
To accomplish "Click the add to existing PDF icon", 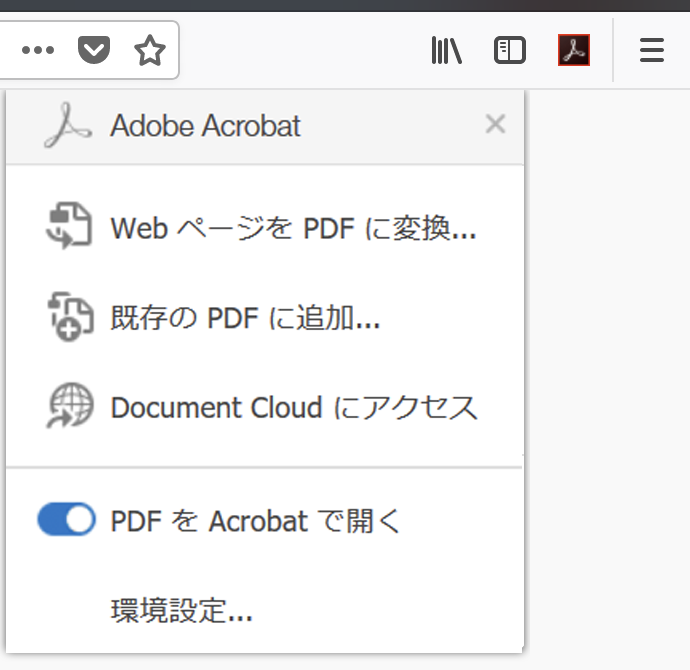I will click(x=70, y=316).
